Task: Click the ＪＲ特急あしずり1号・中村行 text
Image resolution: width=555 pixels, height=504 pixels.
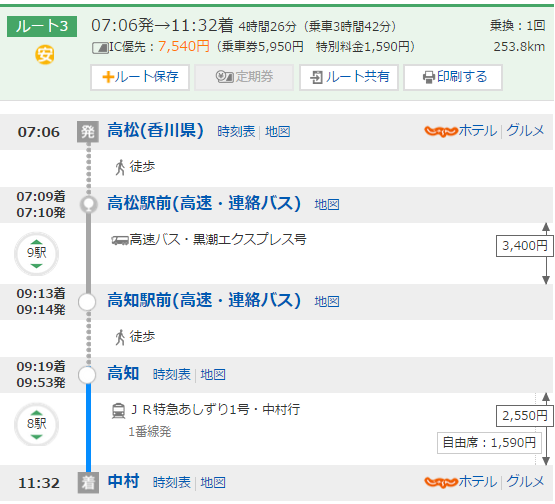Action: pos(215,410)
